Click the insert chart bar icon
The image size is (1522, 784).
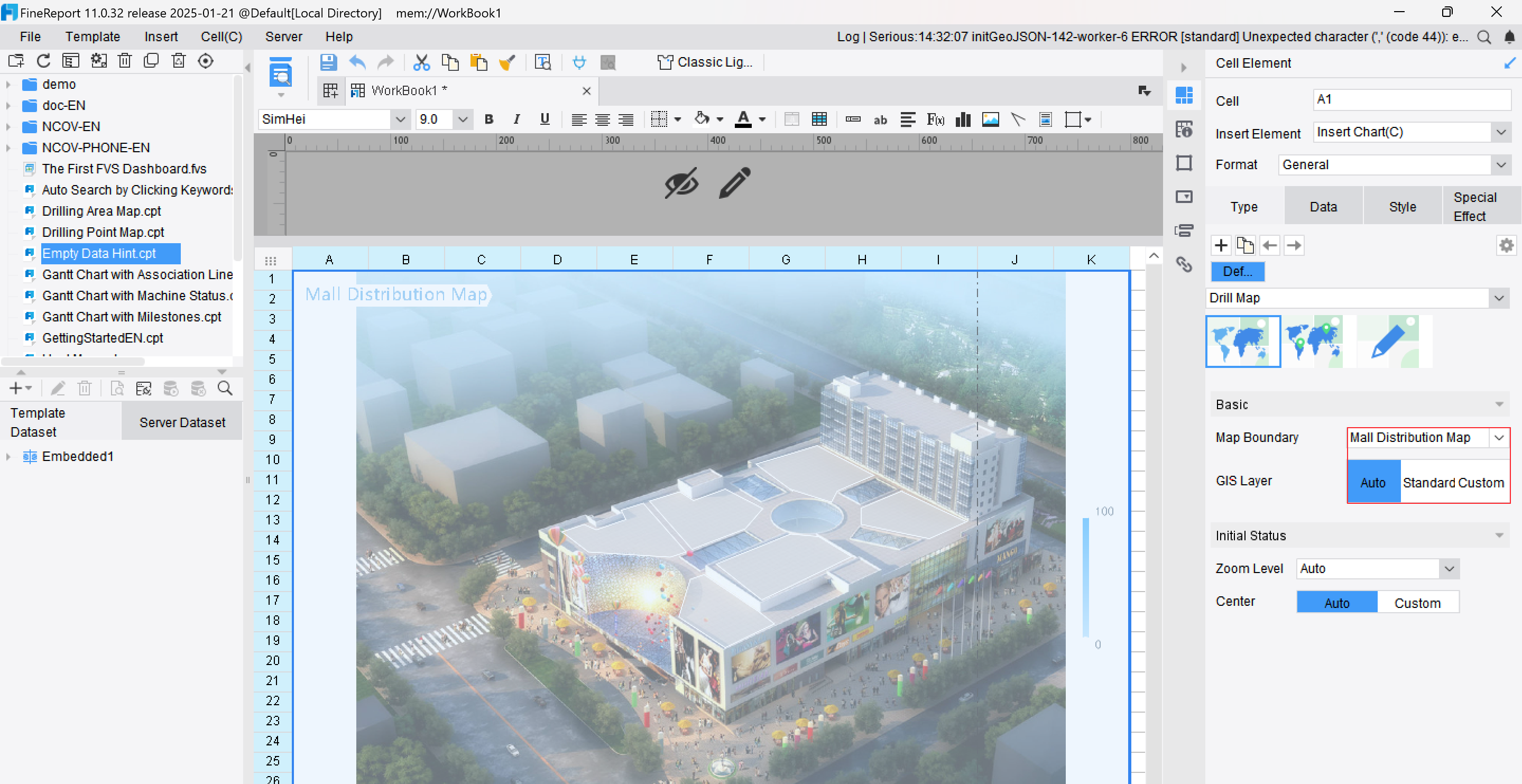tap(963, 119)
